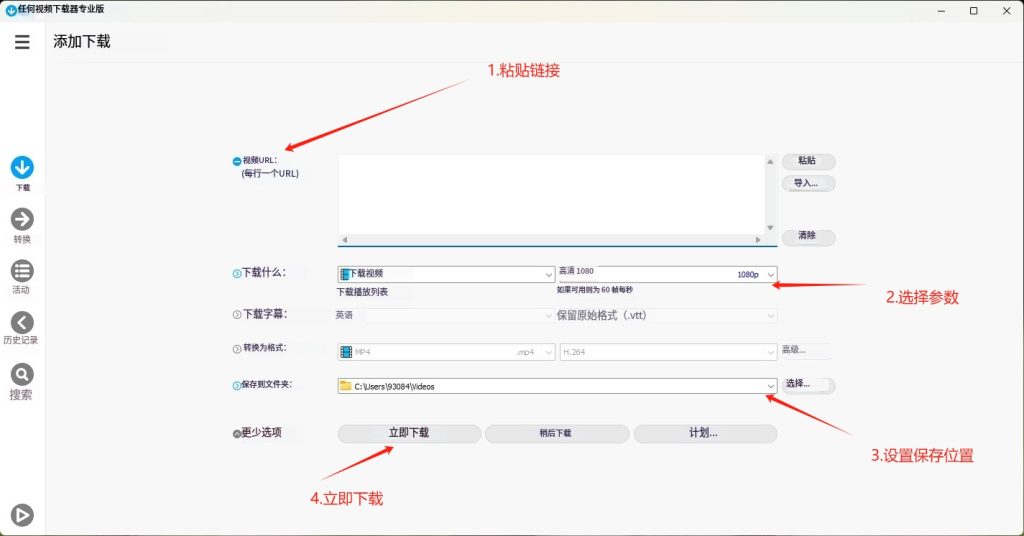
Task: Click the film icon in MP4 format box
Action: coord(346,352)
